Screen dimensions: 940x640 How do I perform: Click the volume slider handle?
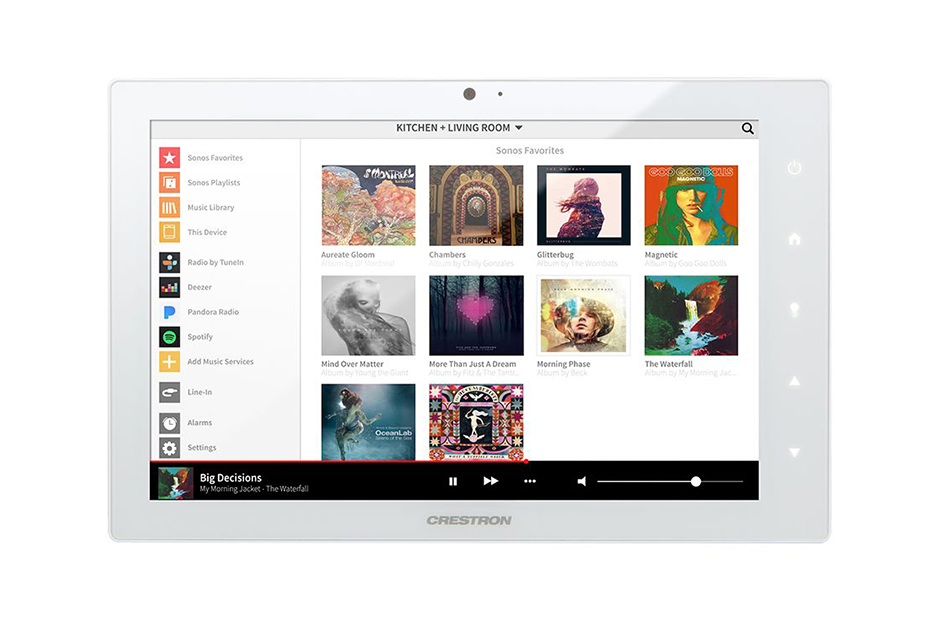[695, 481]
